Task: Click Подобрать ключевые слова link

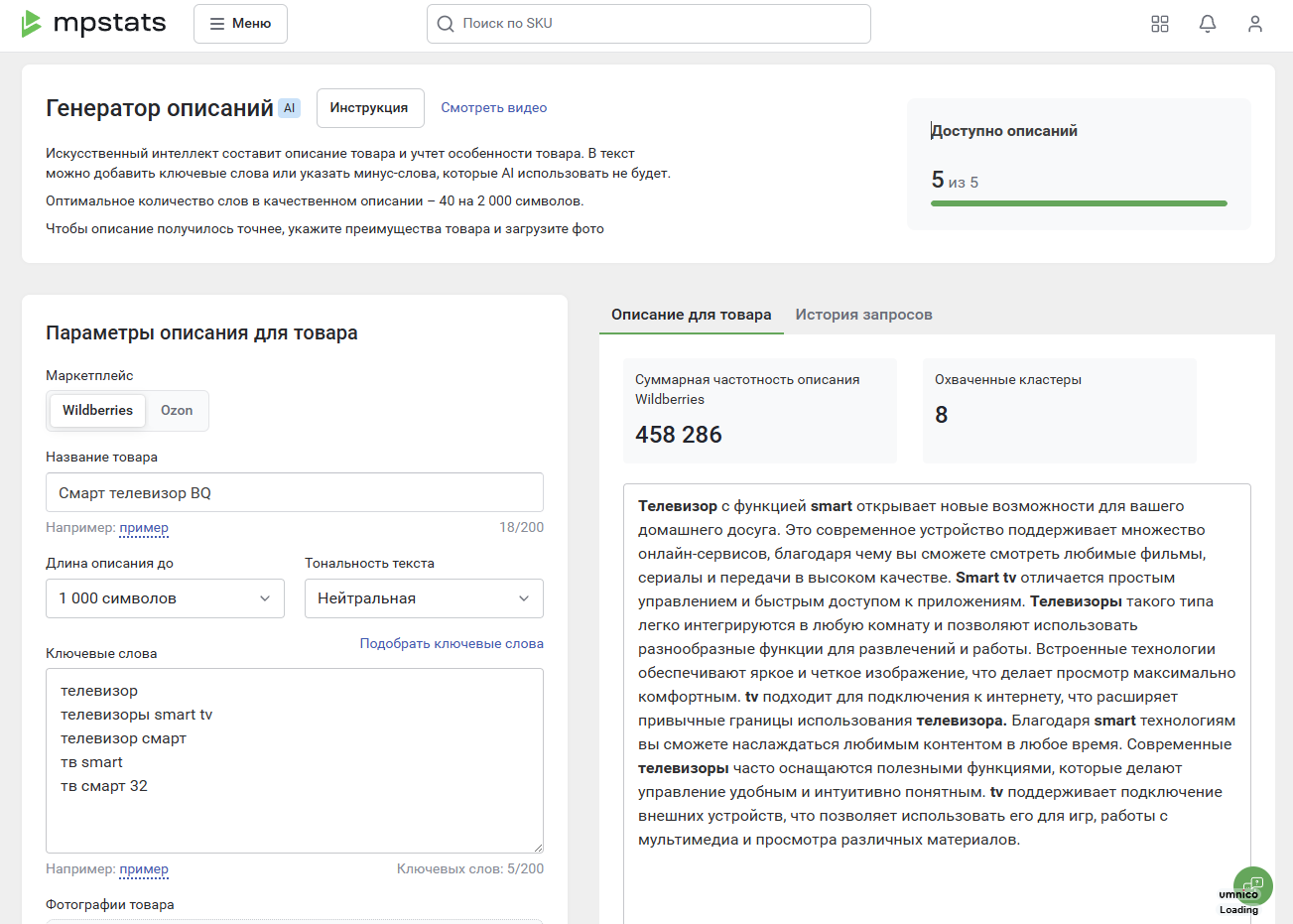Action: [x=452, y=644]
